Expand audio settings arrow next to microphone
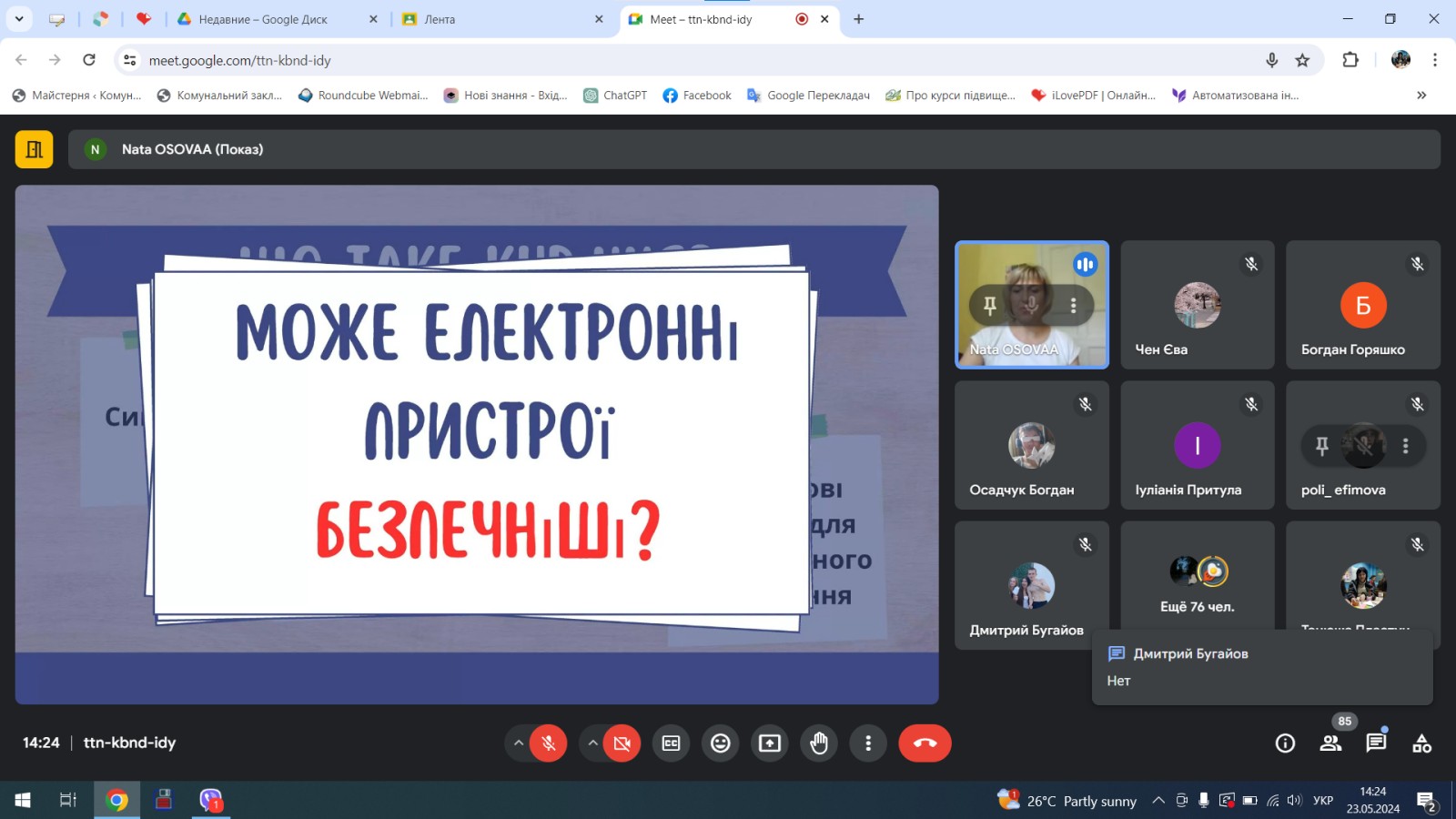 [519, 743]
